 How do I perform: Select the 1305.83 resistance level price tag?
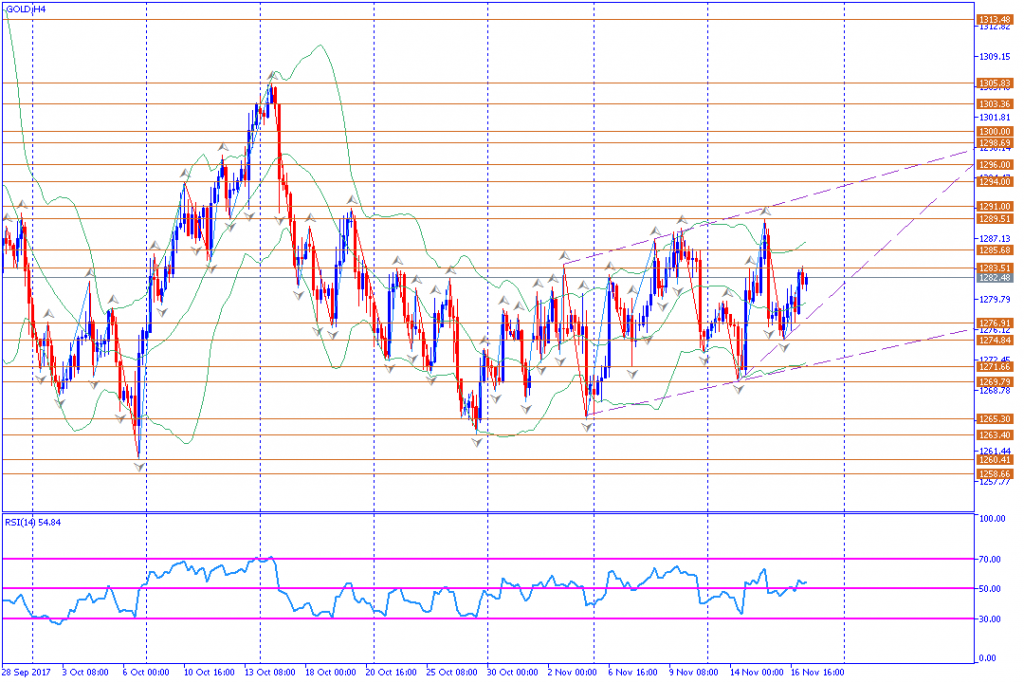pyautogui.click(x=994, y=84)
